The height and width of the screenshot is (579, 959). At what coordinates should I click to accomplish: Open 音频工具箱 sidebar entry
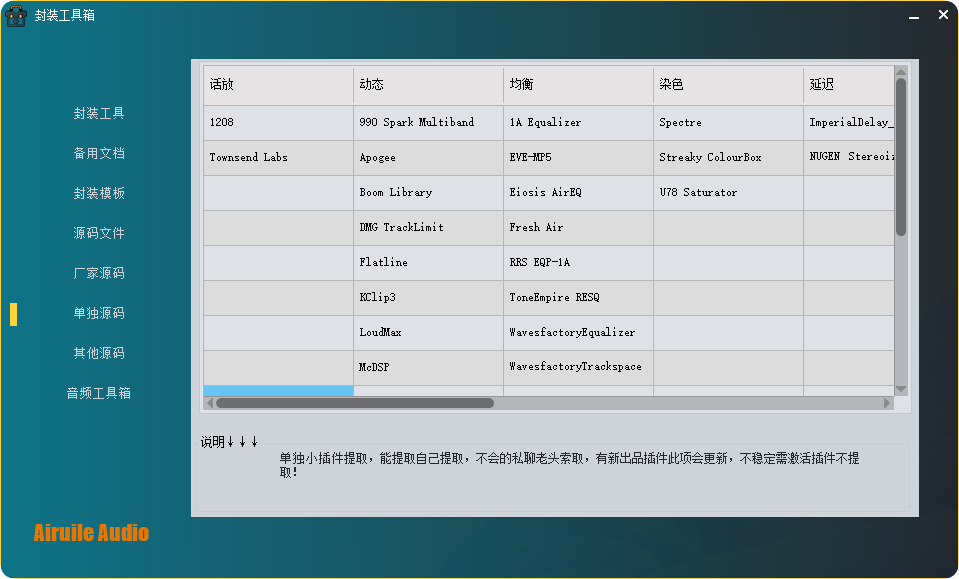pos(99,393)
